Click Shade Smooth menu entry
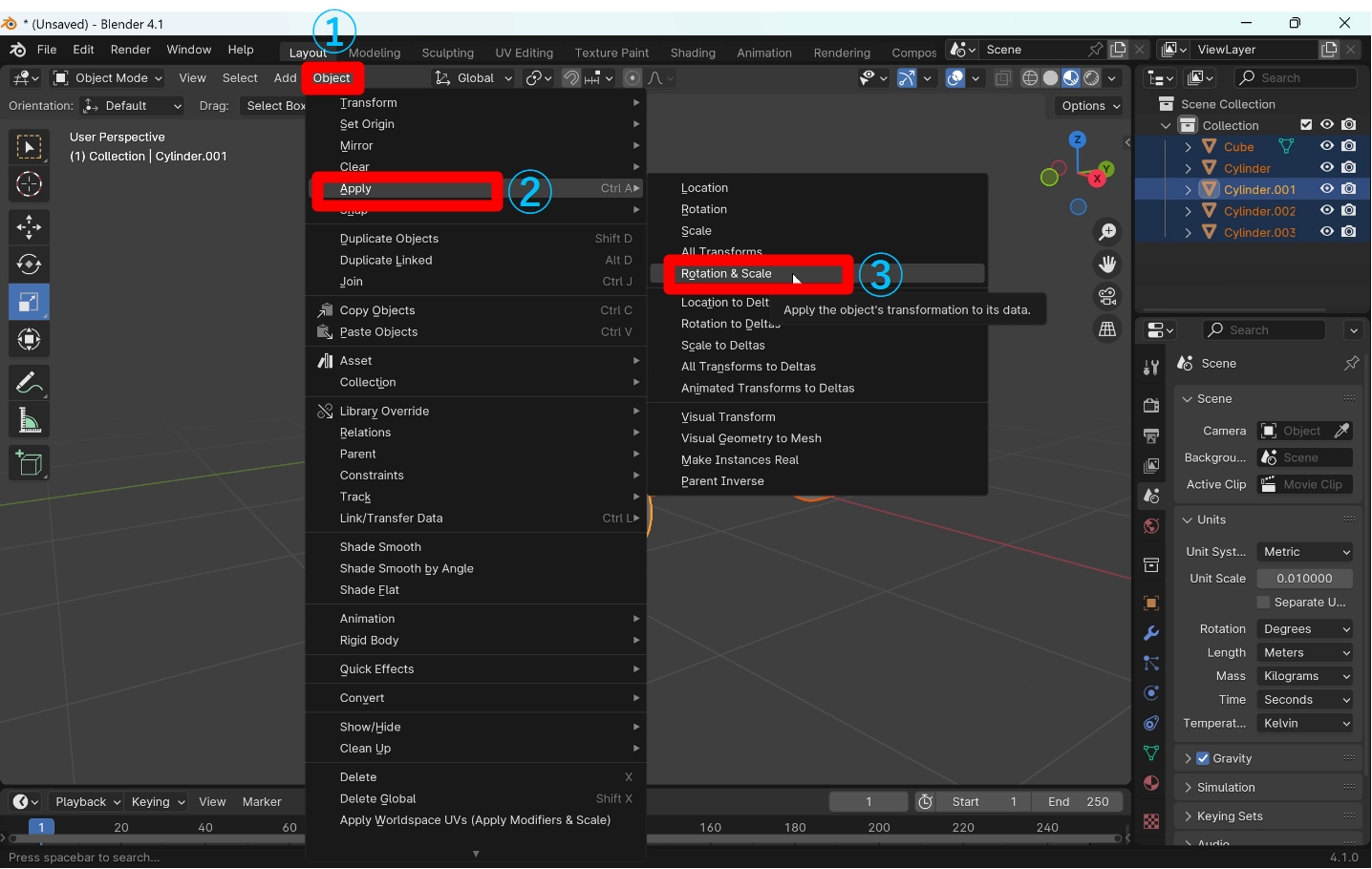1372x869 pixels. click(476, 547)
